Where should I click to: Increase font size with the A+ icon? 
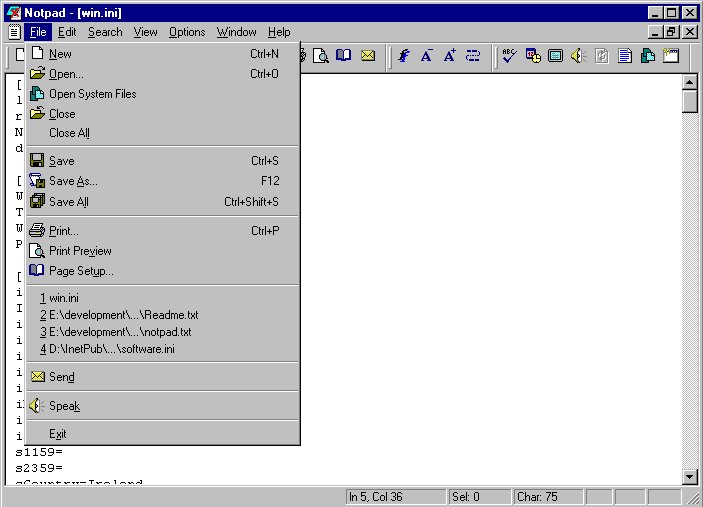point(449,56)
